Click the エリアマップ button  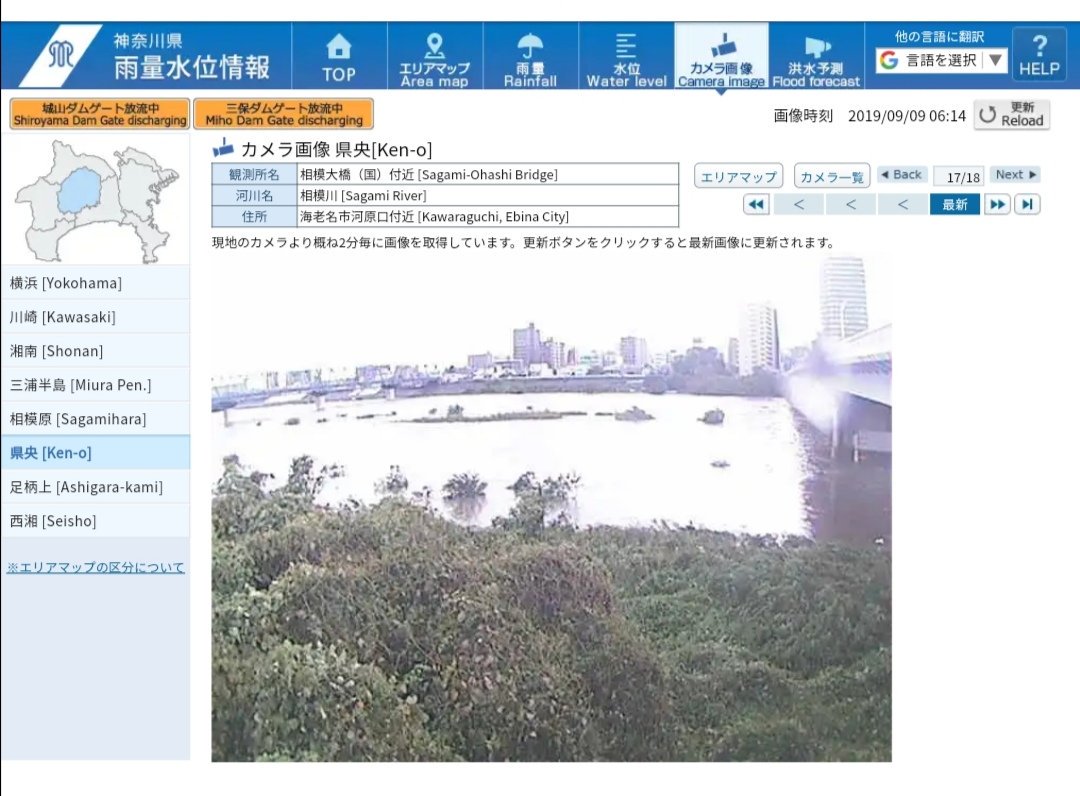738,176
